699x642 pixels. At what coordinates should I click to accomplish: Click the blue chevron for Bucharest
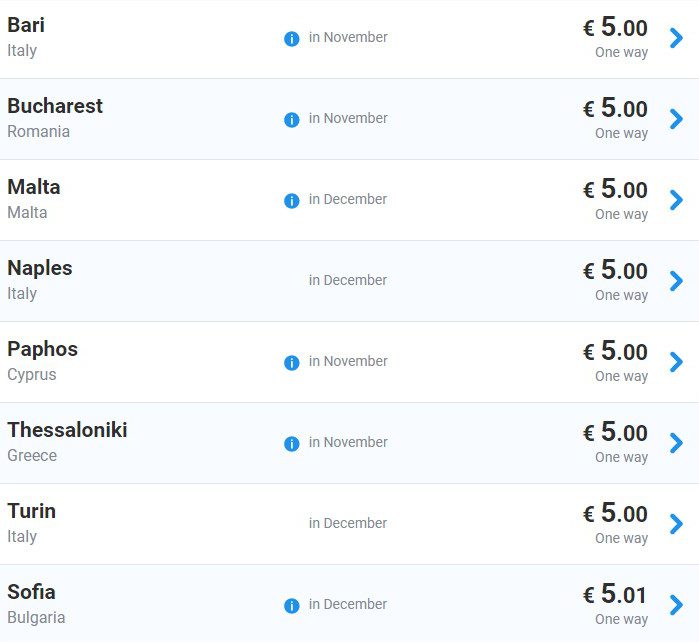coord(676,119)
